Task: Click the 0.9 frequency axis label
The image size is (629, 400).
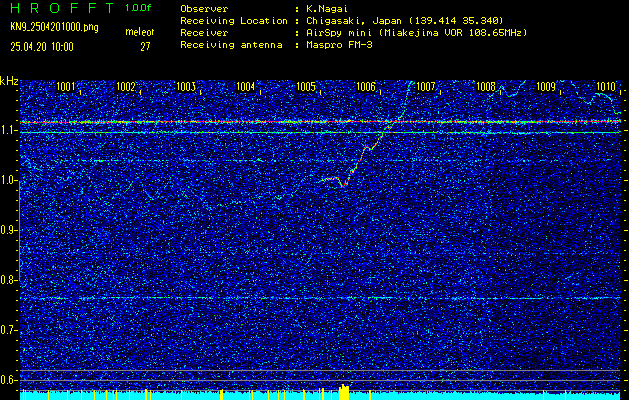Action: [7, 230]
